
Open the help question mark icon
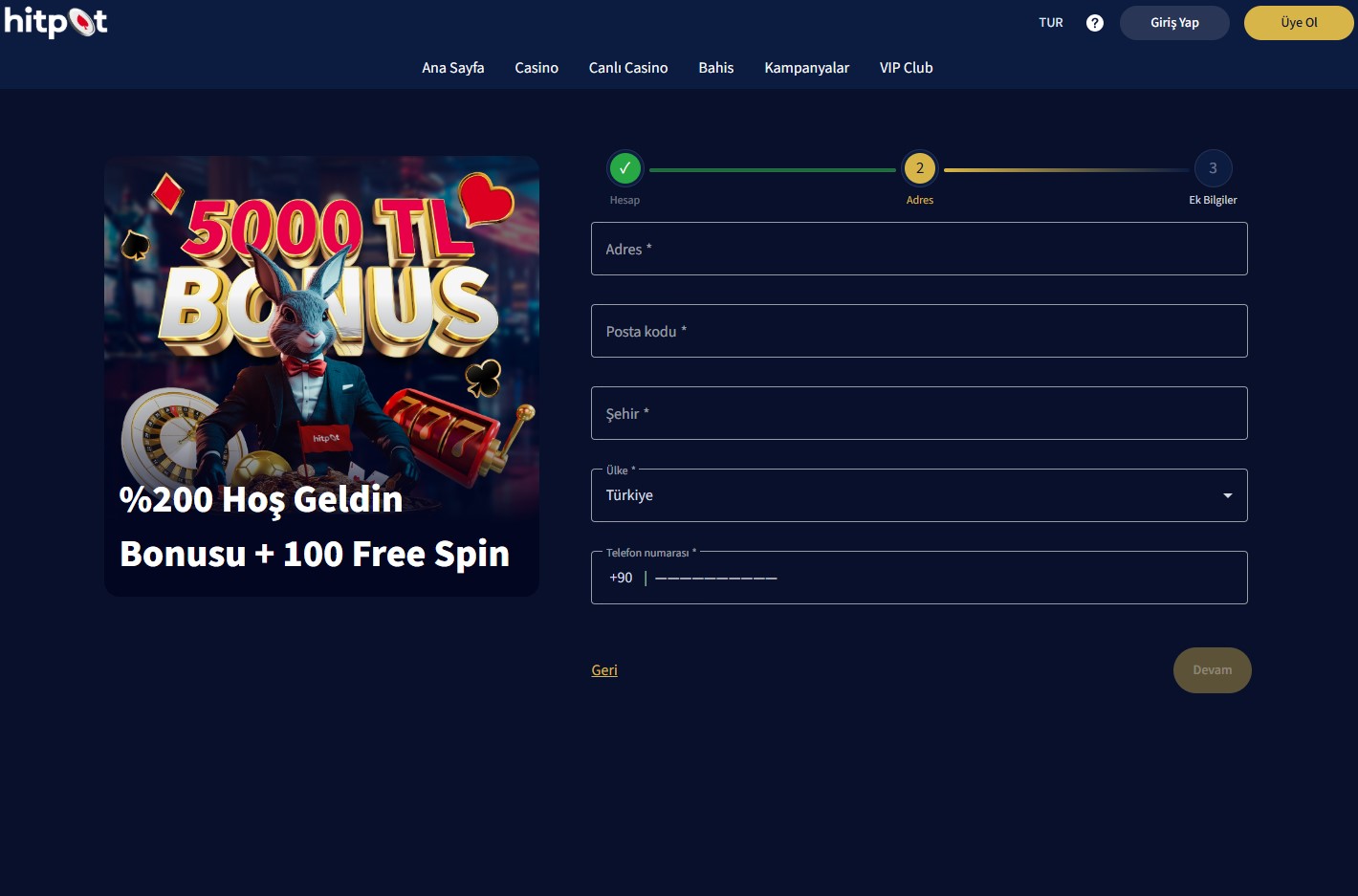tap(1095, 23)
